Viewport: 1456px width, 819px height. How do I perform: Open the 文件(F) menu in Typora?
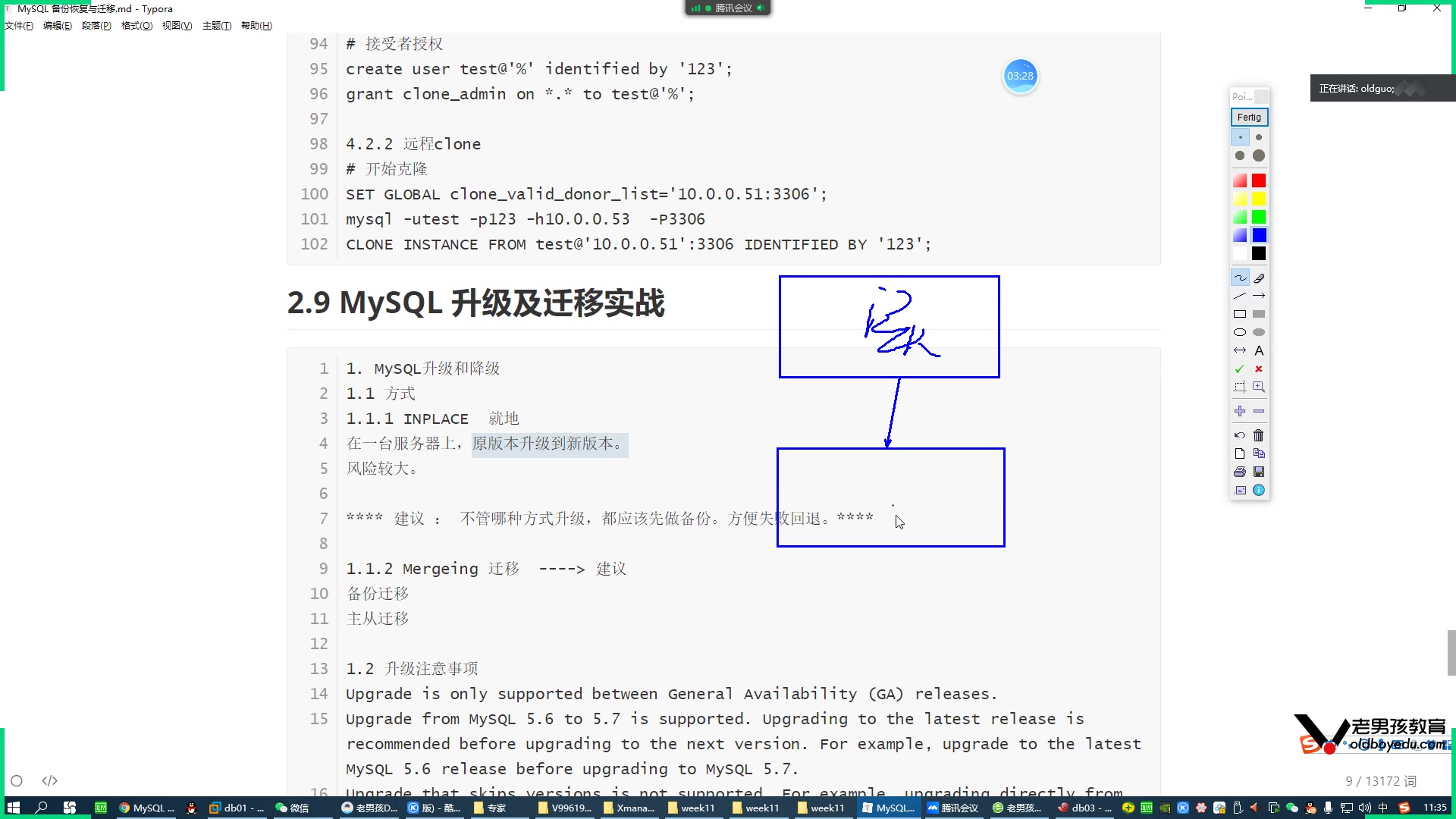[x=18, y=25]
